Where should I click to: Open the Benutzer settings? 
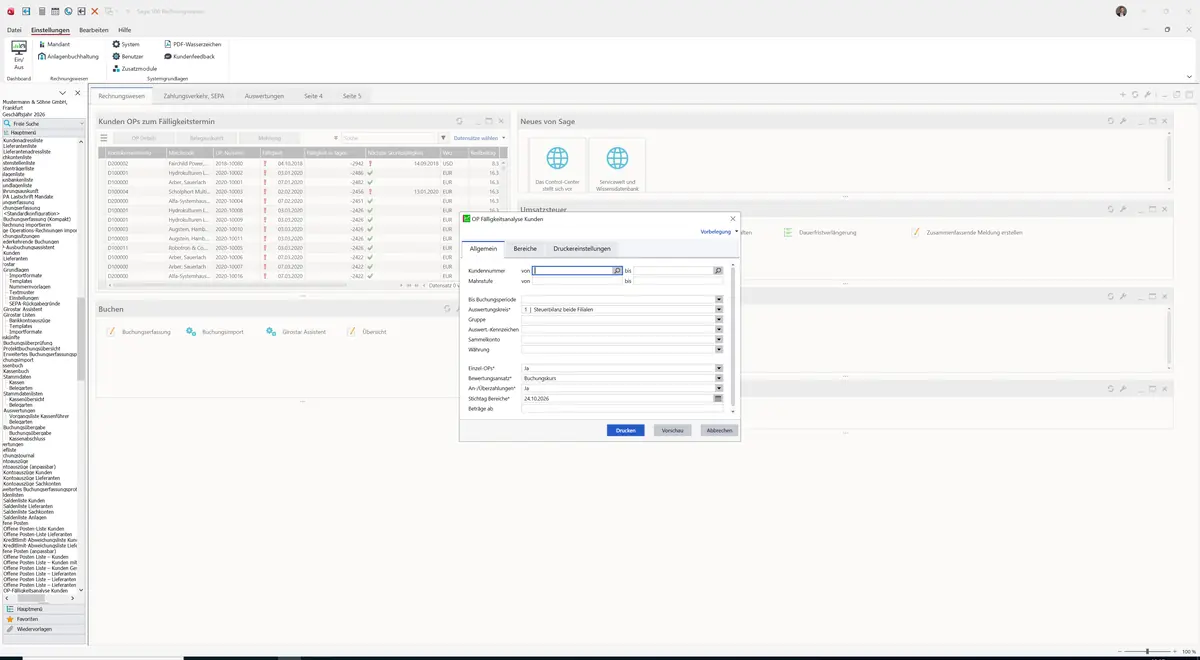128,56
